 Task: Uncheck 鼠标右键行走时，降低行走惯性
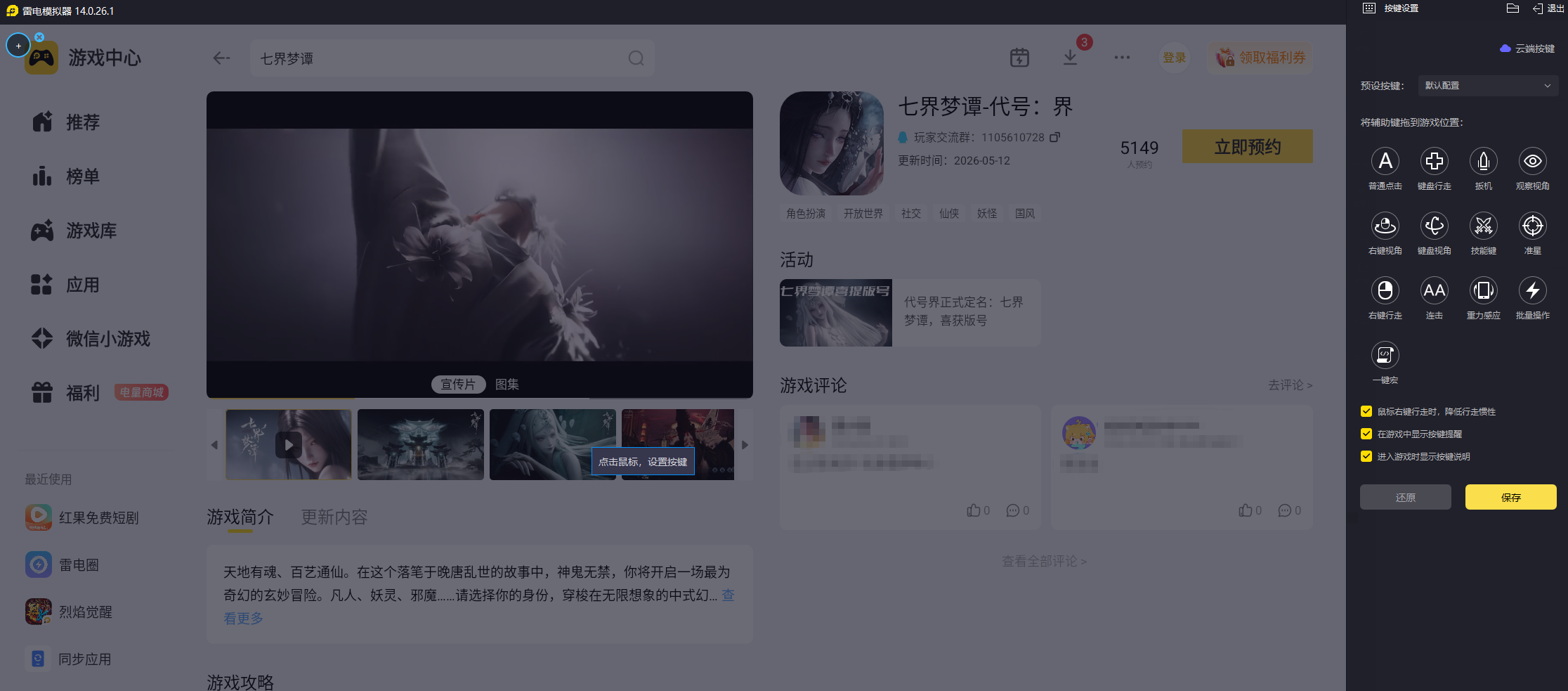point(1366,411)
